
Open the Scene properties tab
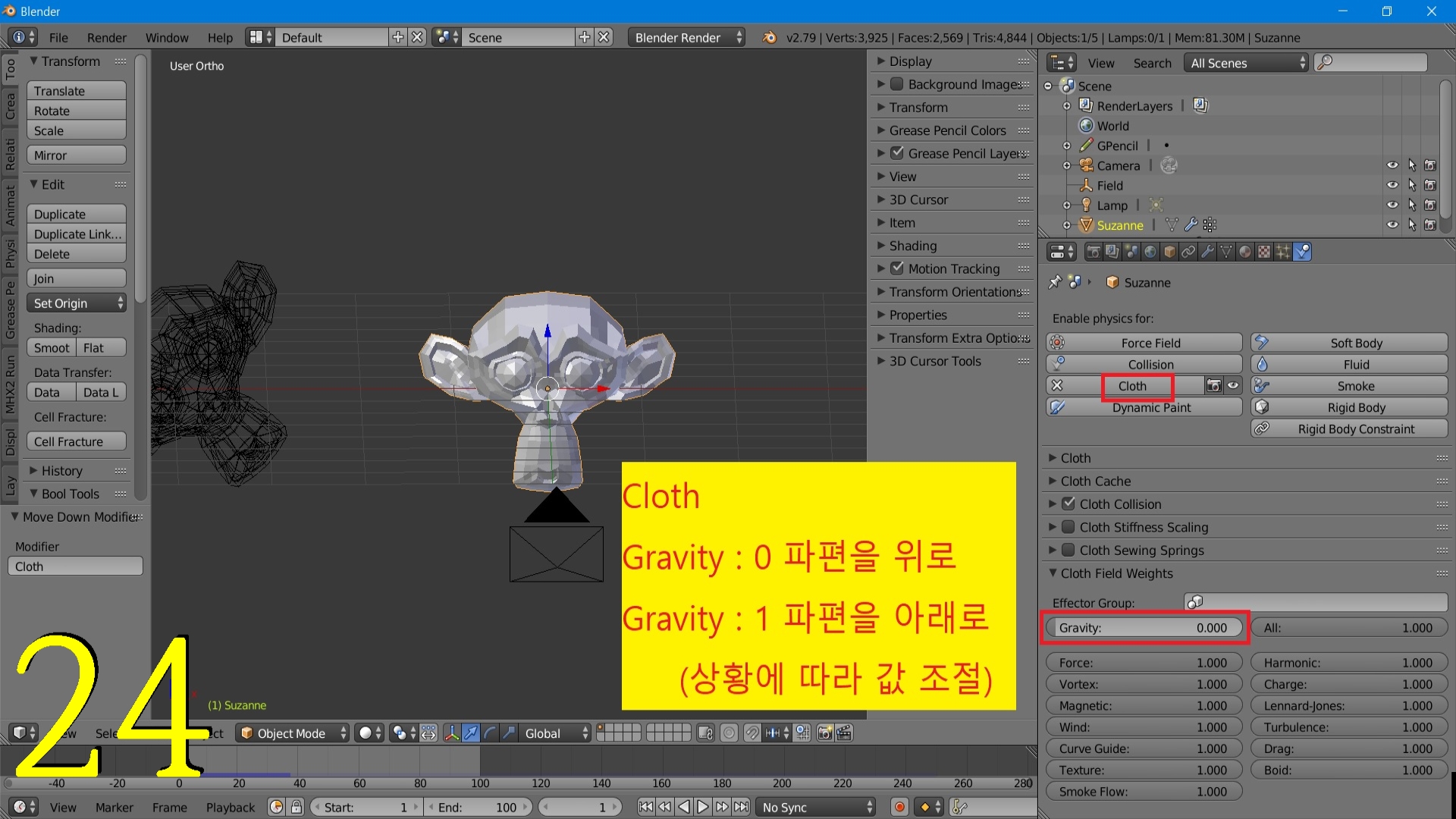(1131, 252)
